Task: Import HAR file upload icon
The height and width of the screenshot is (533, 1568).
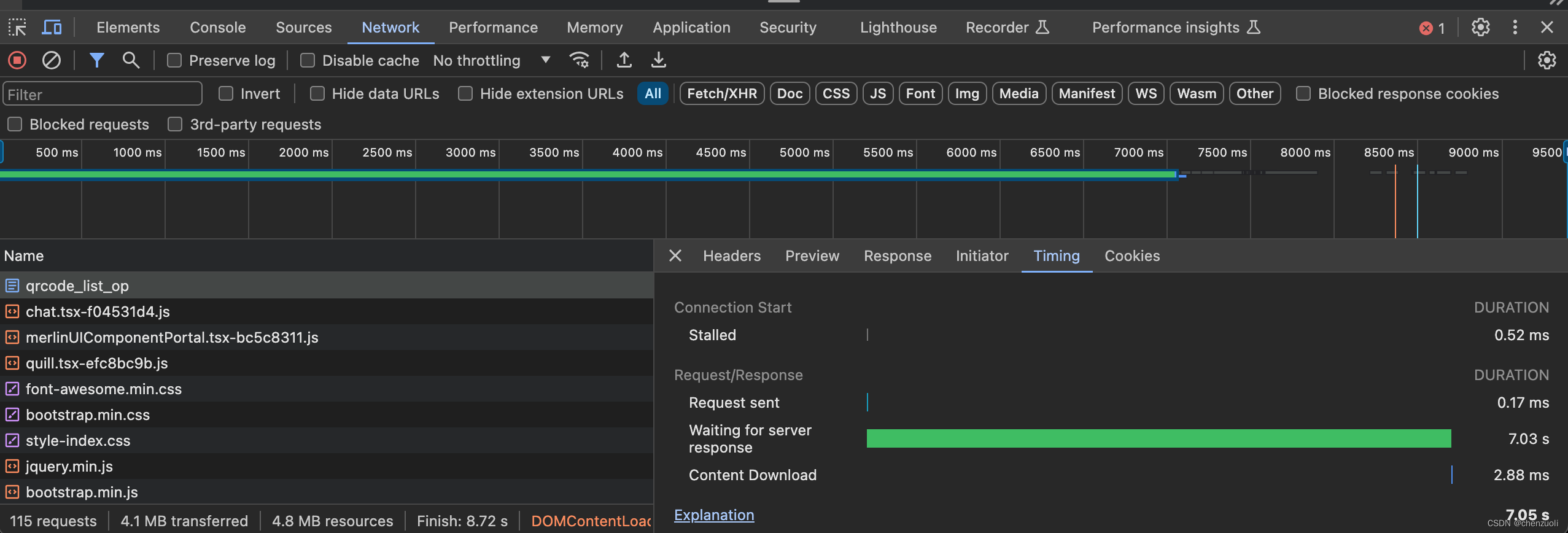Action: [x=624, y=60]
